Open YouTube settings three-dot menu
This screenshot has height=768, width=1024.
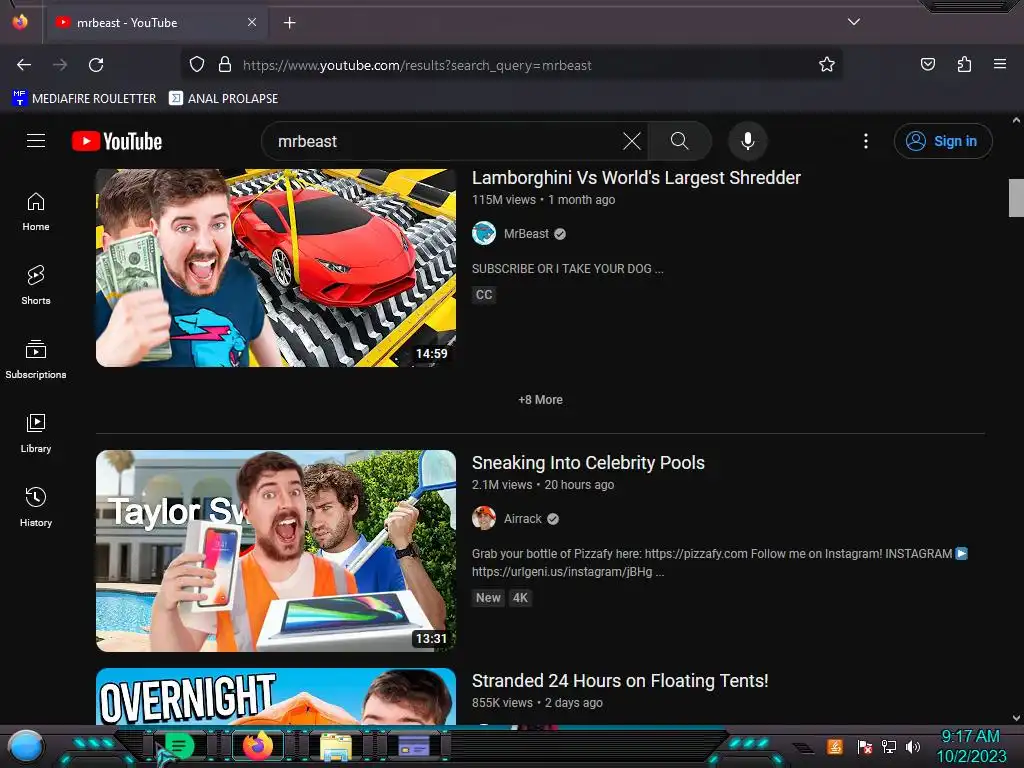tap(866, 141)
